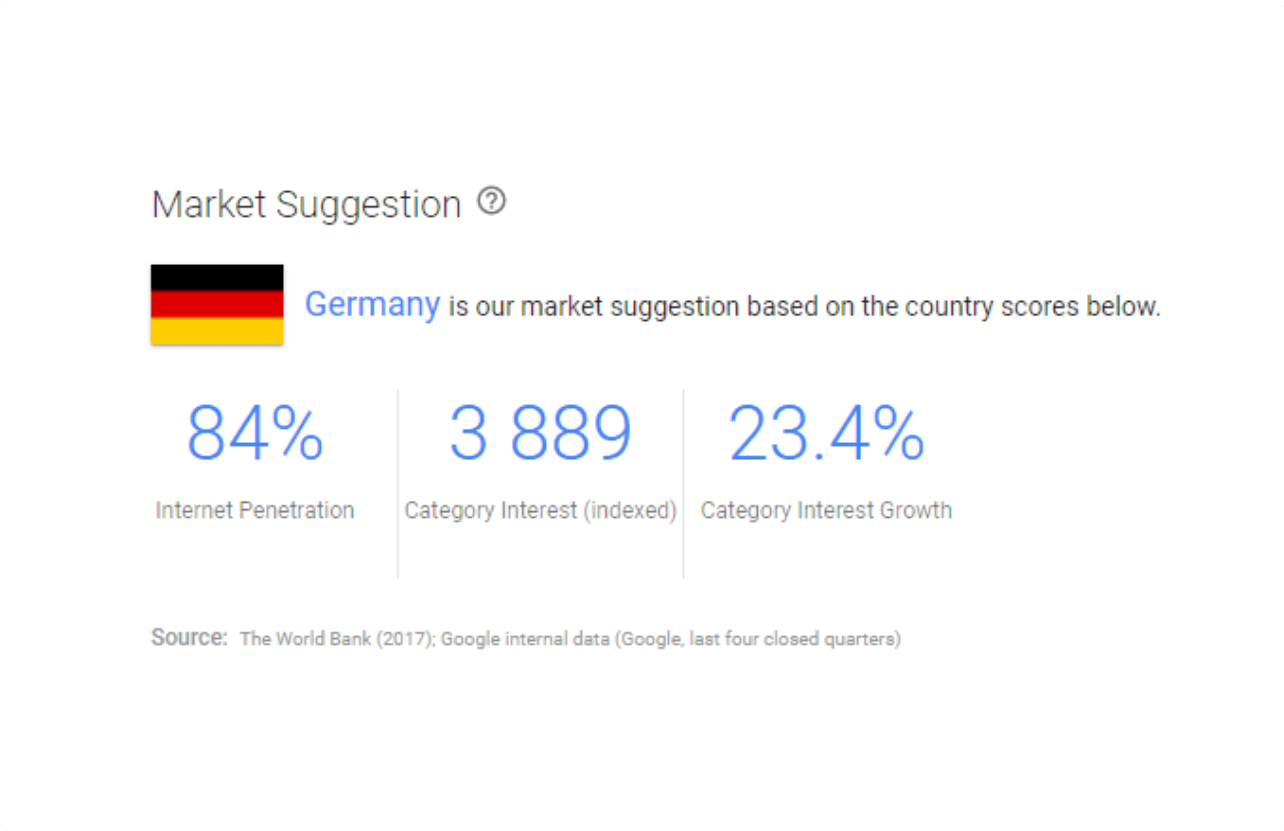Click the 23.4% growth figure
The width and height of the screenshot is (1284, 831).
click(x=826, y=433)
